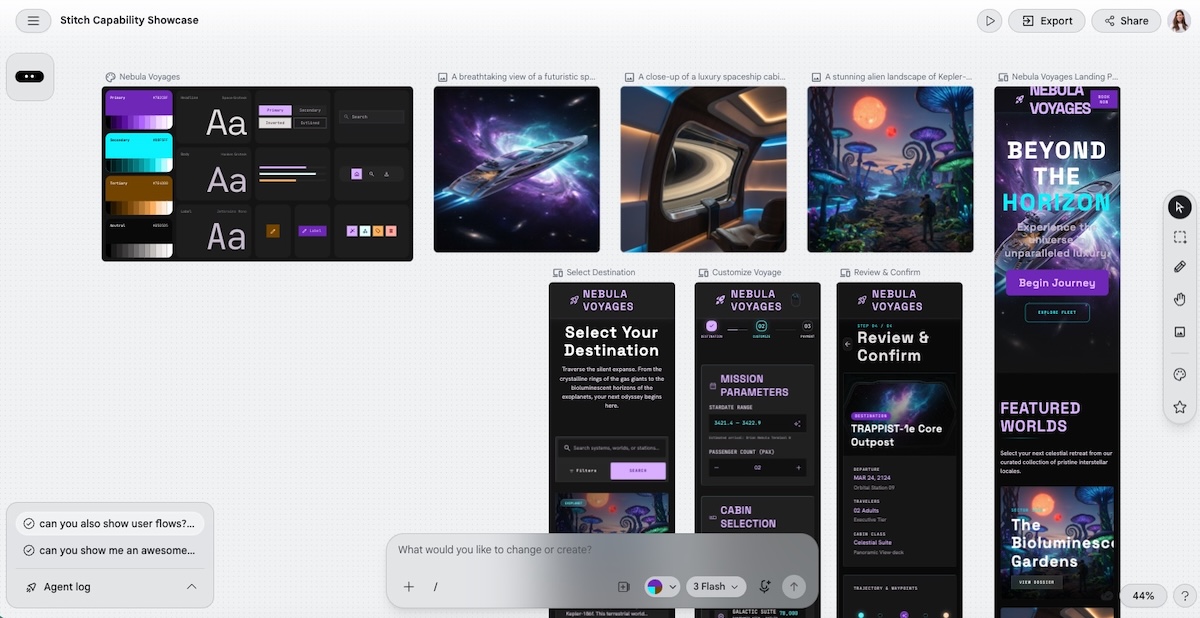The width and height of the screenshot is (1200, 618).
Task: Click step 03 Payment in progress stepper
Action: [x=808, y=326]
